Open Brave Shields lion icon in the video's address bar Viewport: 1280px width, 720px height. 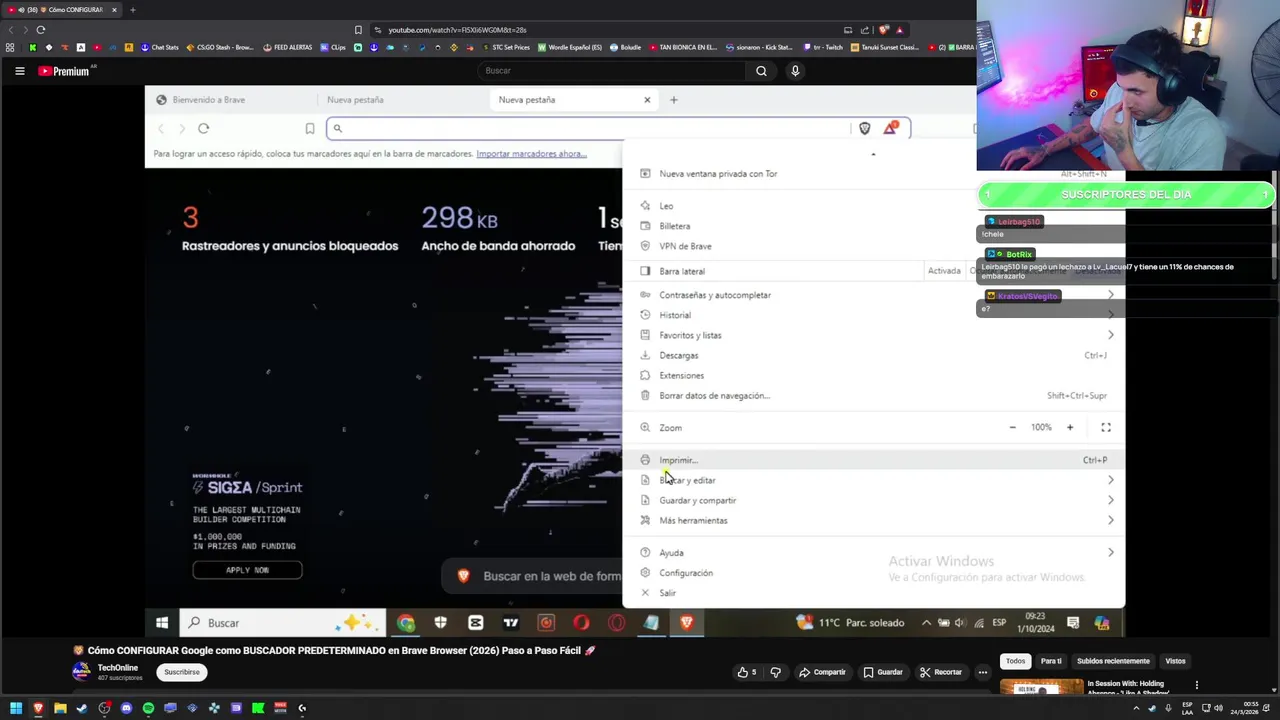(865, 128)
